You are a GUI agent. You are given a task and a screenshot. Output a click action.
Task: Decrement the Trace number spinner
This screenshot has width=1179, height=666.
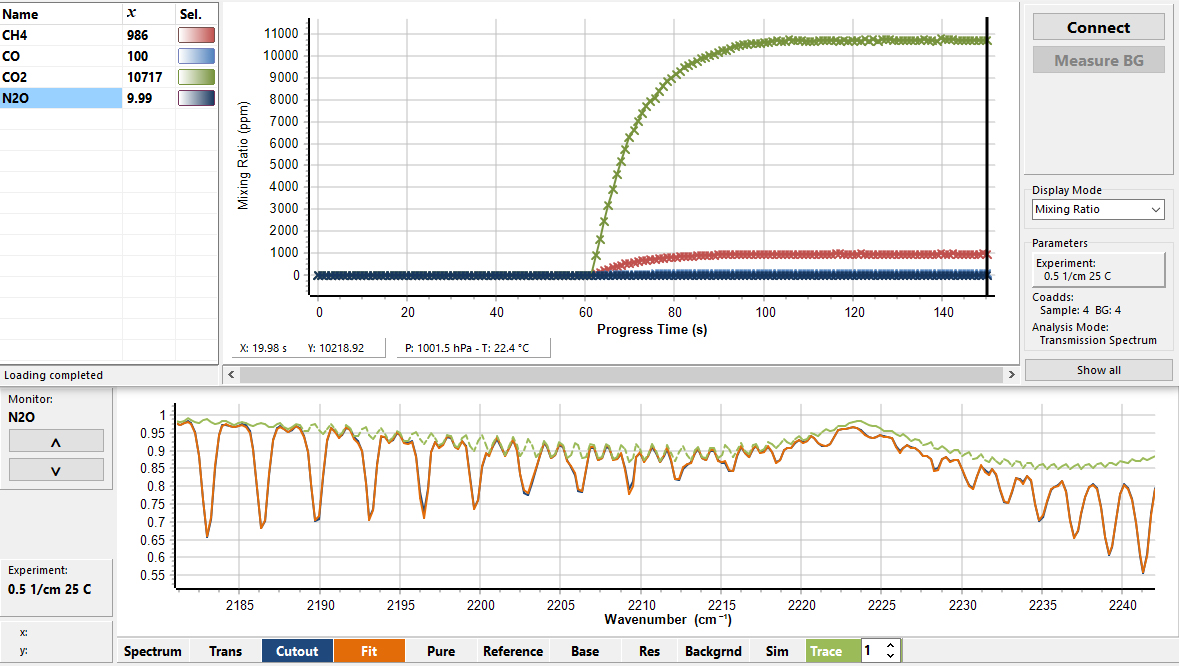890,656
